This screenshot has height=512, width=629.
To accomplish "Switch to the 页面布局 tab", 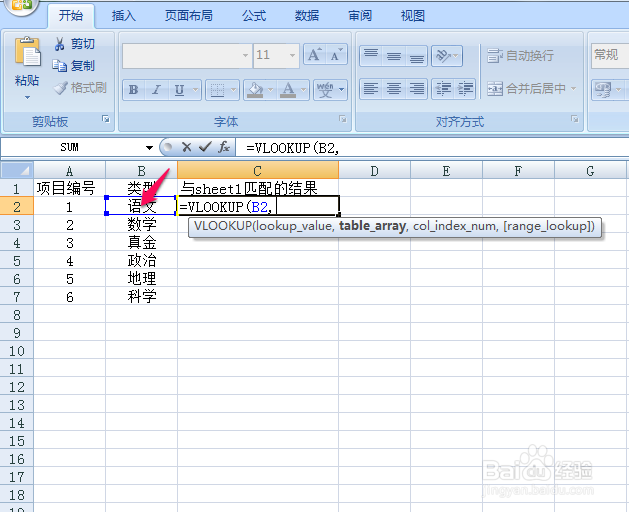I will coord(189,16).
